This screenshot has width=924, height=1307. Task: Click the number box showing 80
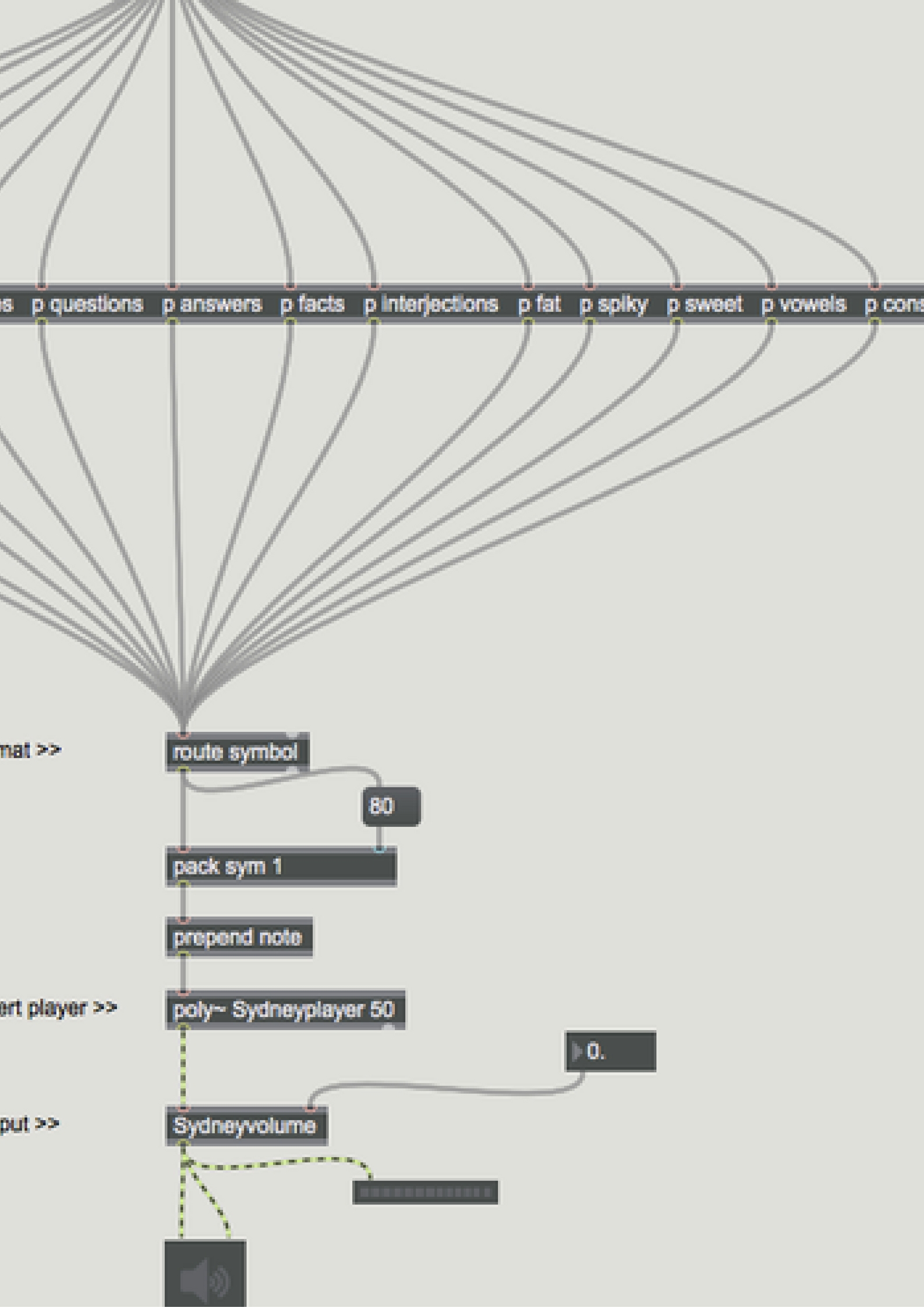pos(390,806)
